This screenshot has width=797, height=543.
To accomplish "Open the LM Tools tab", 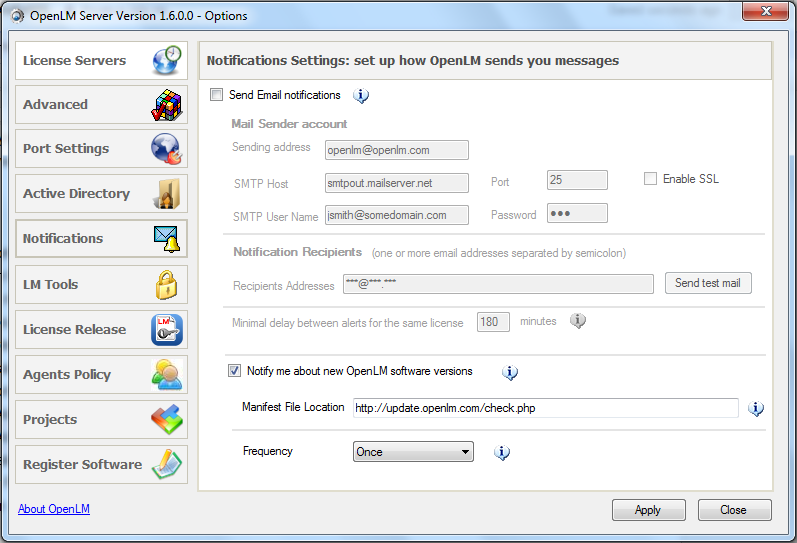I will [102, 285].
